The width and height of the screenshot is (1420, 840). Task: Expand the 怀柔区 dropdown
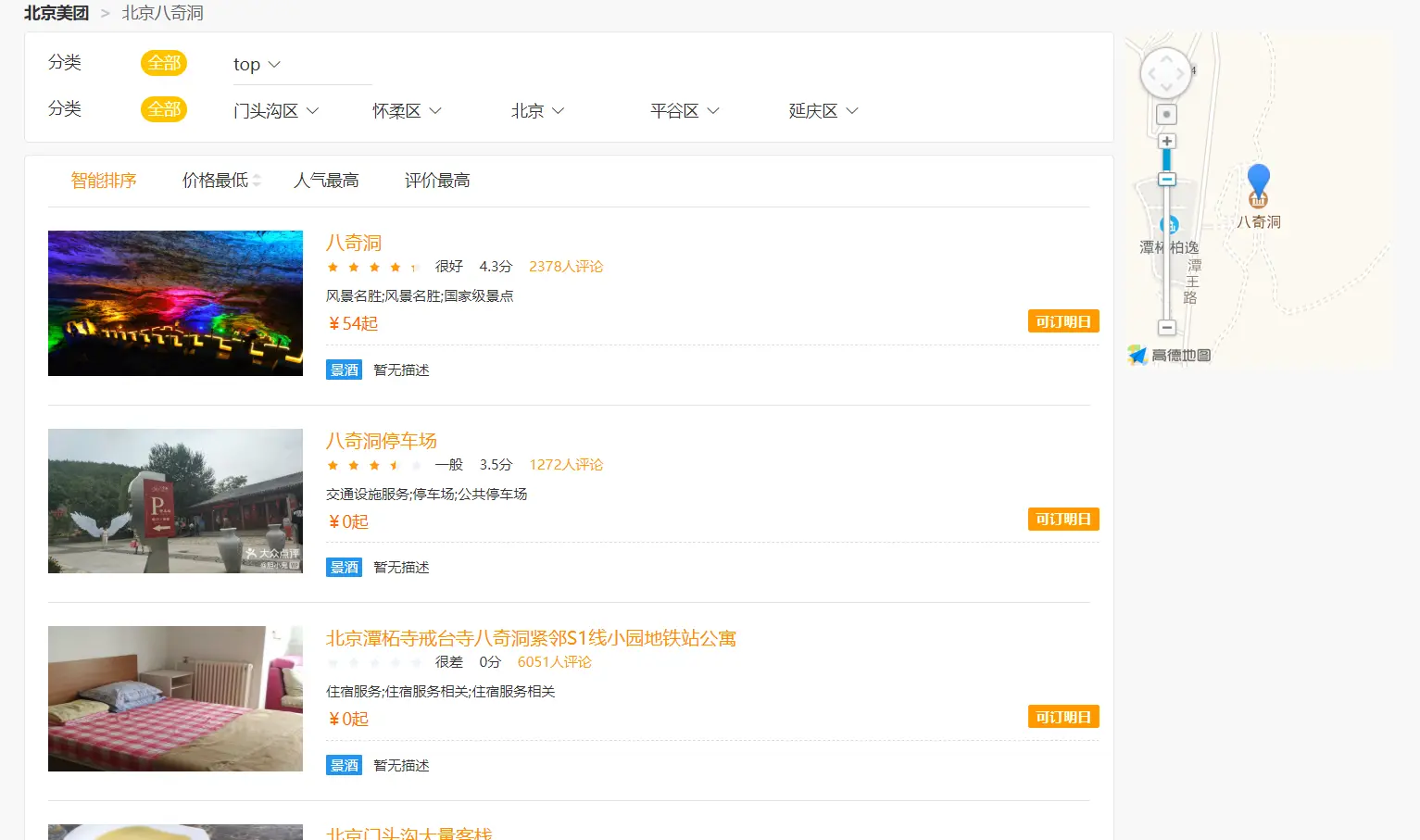point(407,111)
